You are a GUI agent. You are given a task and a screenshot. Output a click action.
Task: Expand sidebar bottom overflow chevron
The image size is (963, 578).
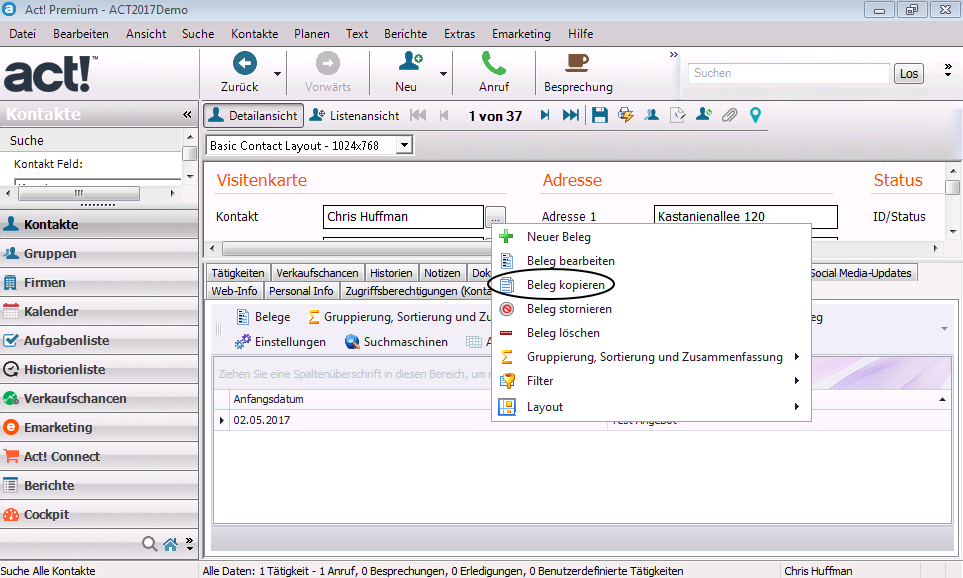pos(190,544)
